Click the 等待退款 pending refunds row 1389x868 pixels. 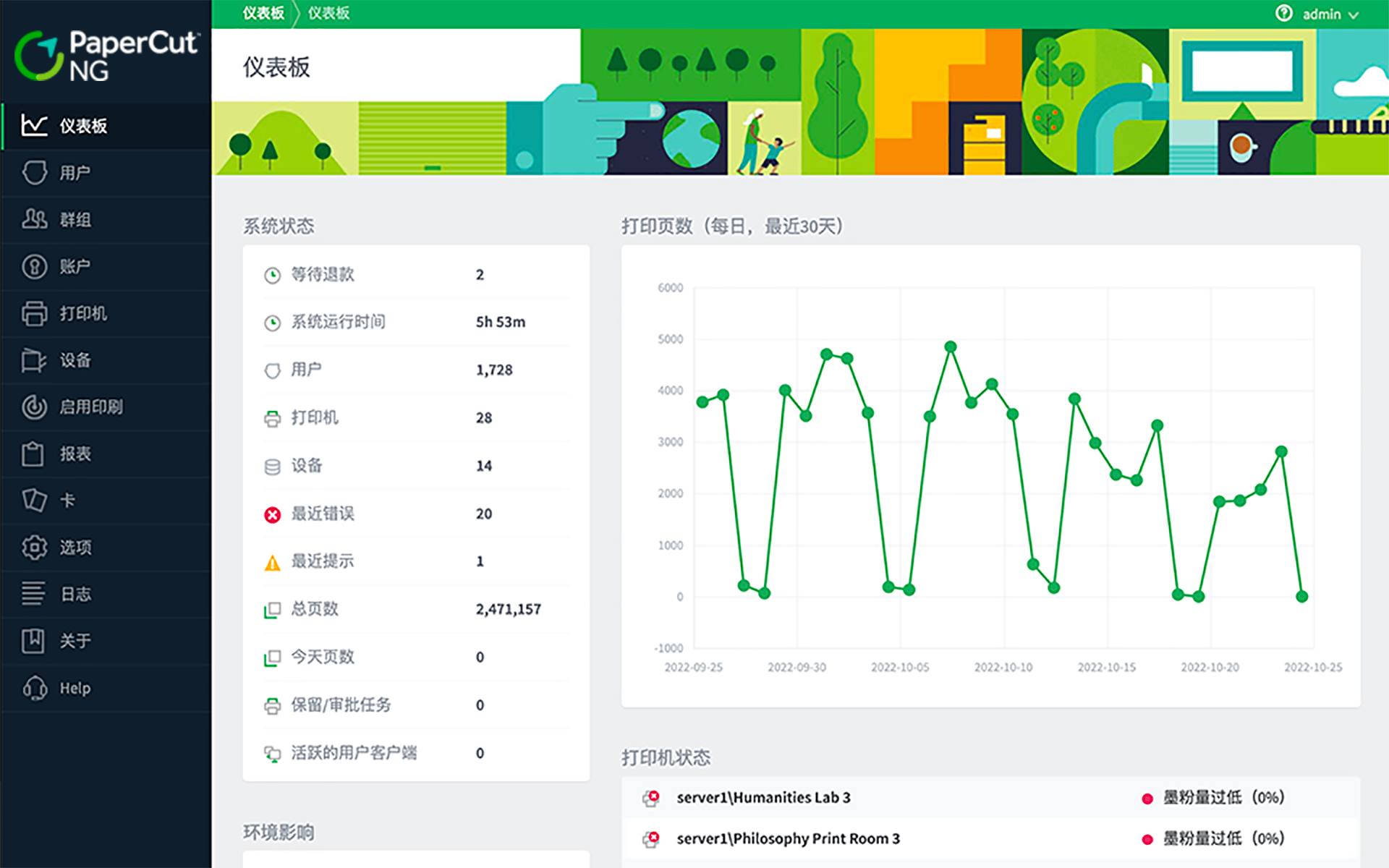(x=323, y=274)
